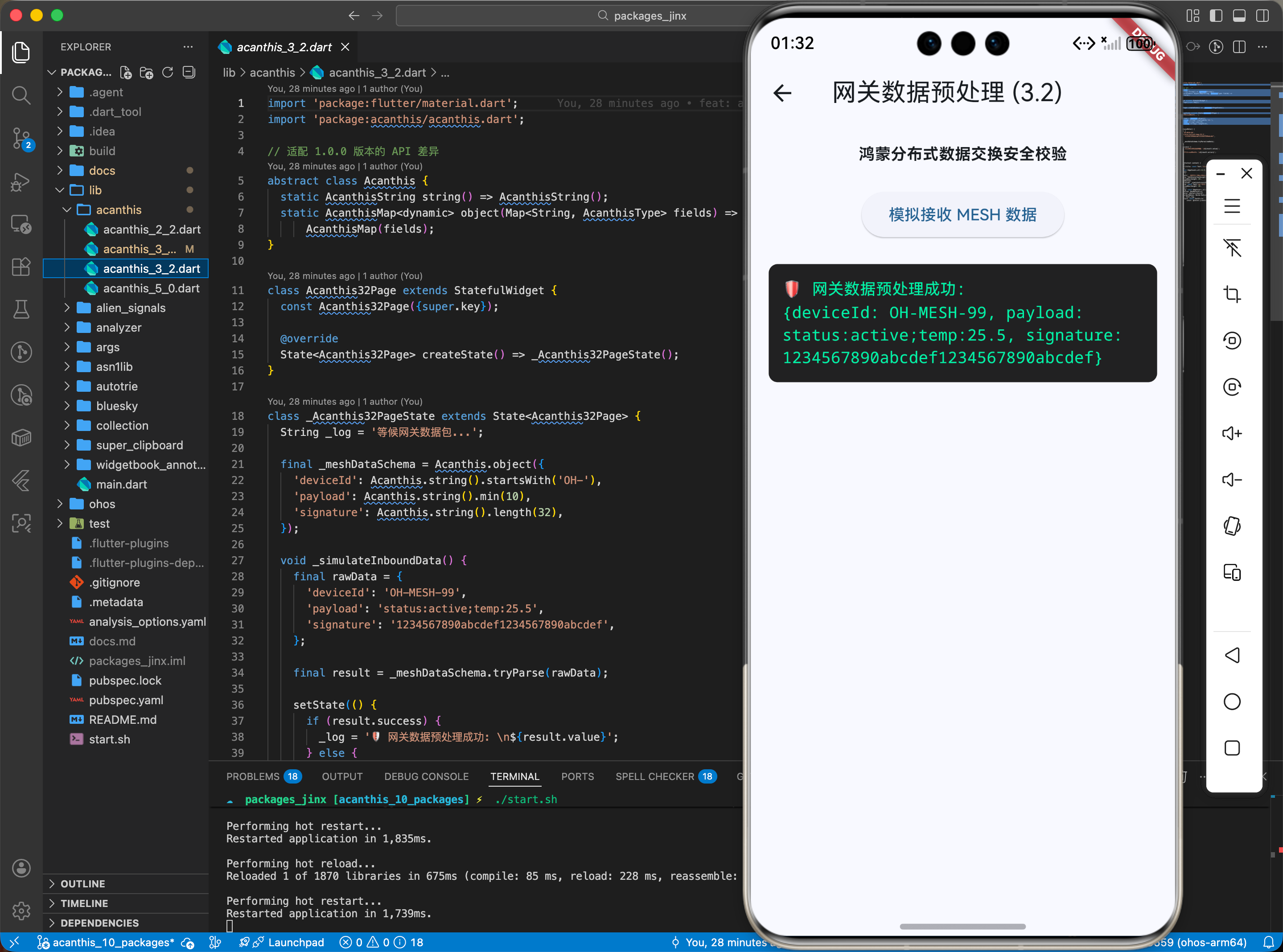Switch to DEBUG CONSOLE tab
This screenshot has height=952, width=1283.
click(426, 776)
